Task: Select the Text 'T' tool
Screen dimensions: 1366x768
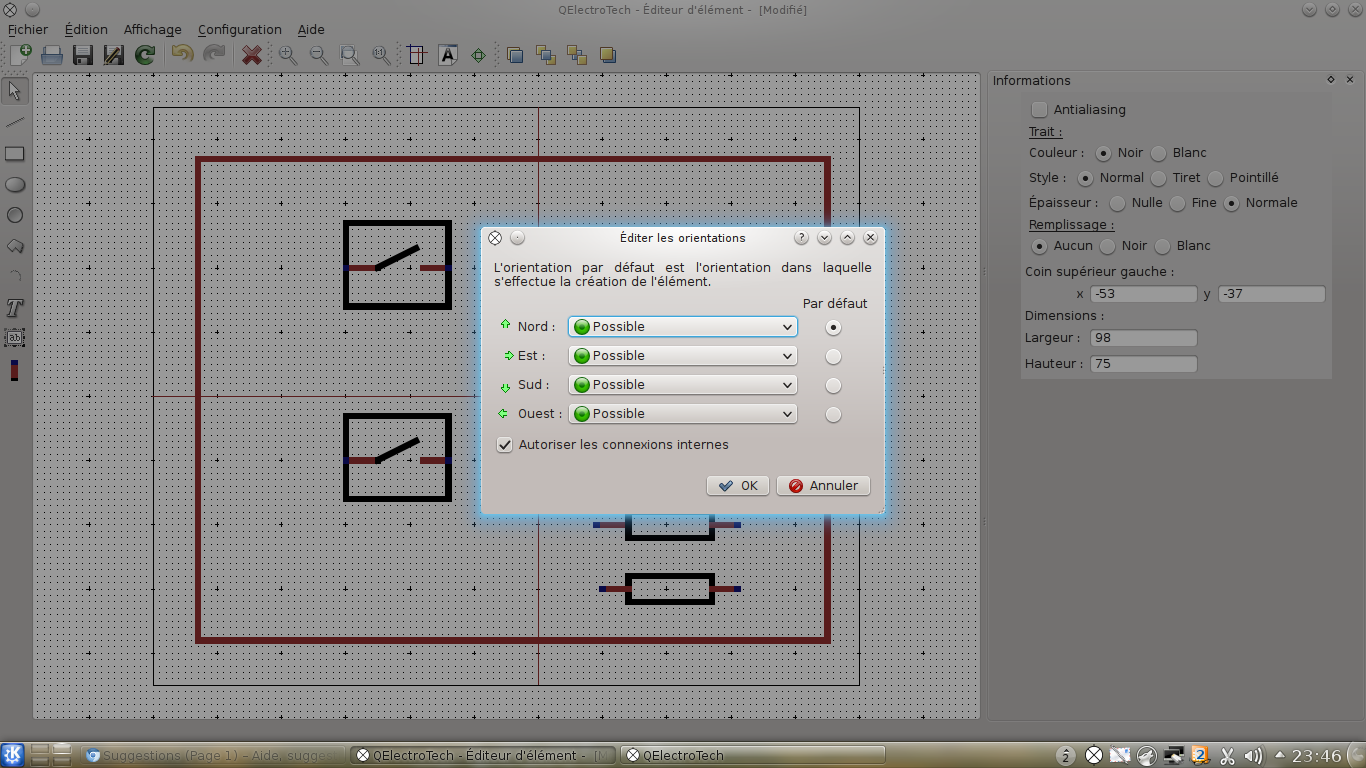Action: point(14,308)
